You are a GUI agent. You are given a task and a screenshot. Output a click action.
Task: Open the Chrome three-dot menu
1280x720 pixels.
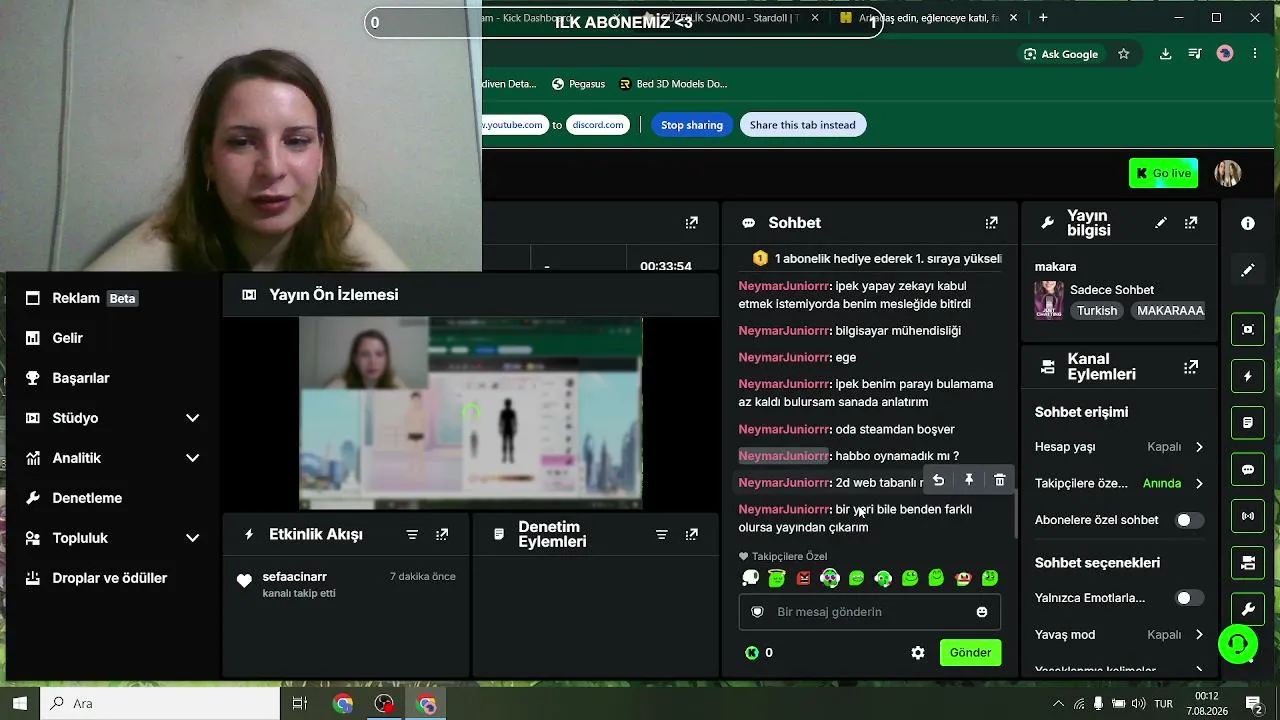pos(1255,54)
